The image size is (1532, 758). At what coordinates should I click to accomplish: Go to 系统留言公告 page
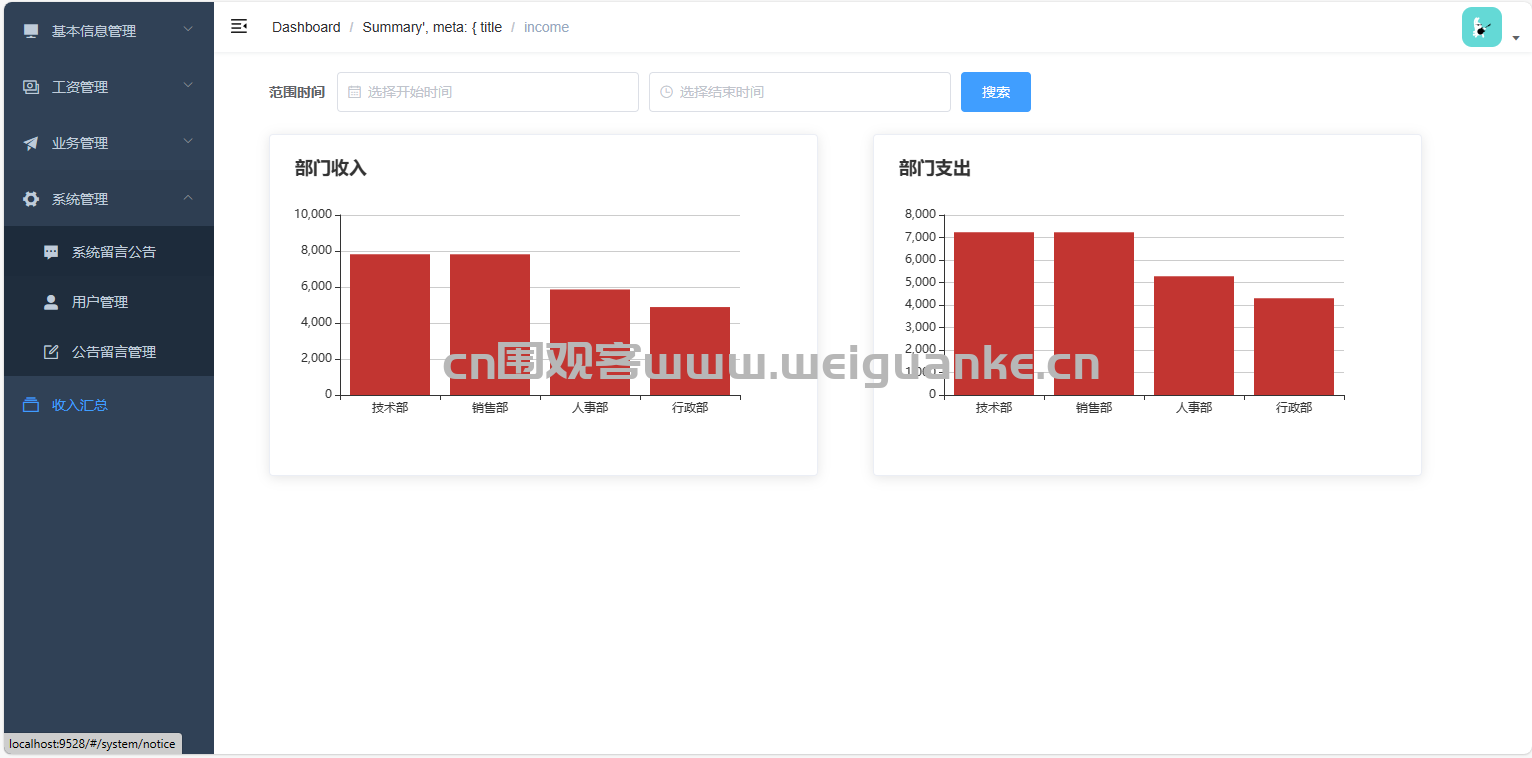(109, 252)
